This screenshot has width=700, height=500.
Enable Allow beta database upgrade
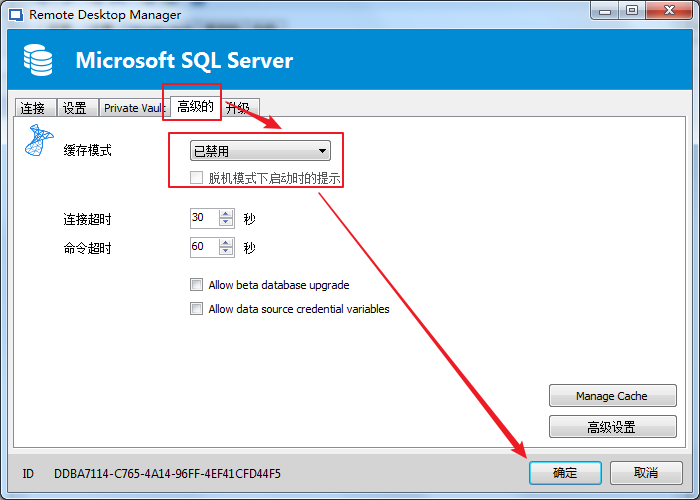click(x=196, y=285)
